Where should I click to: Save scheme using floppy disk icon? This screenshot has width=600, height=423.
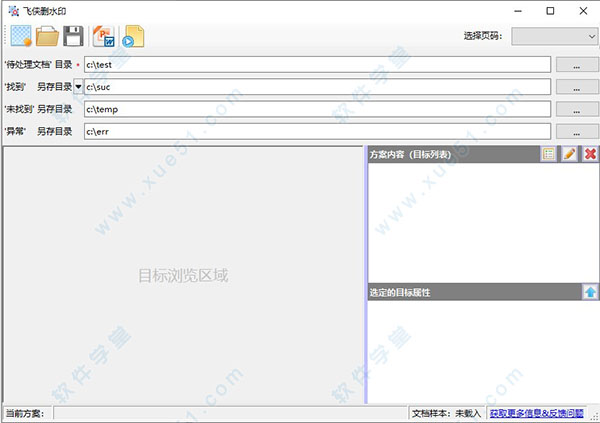coord(73,36)
